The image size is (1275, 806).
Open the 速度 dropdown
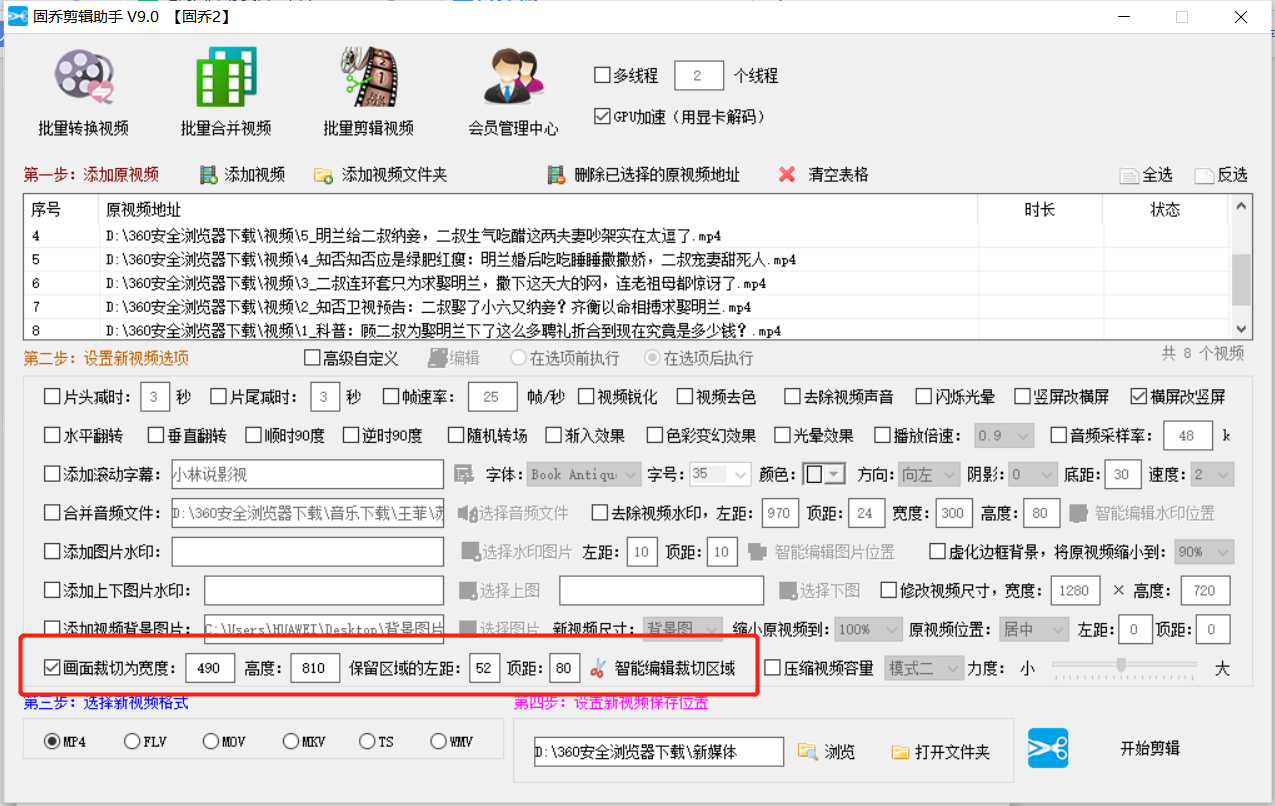point(1212,474)
